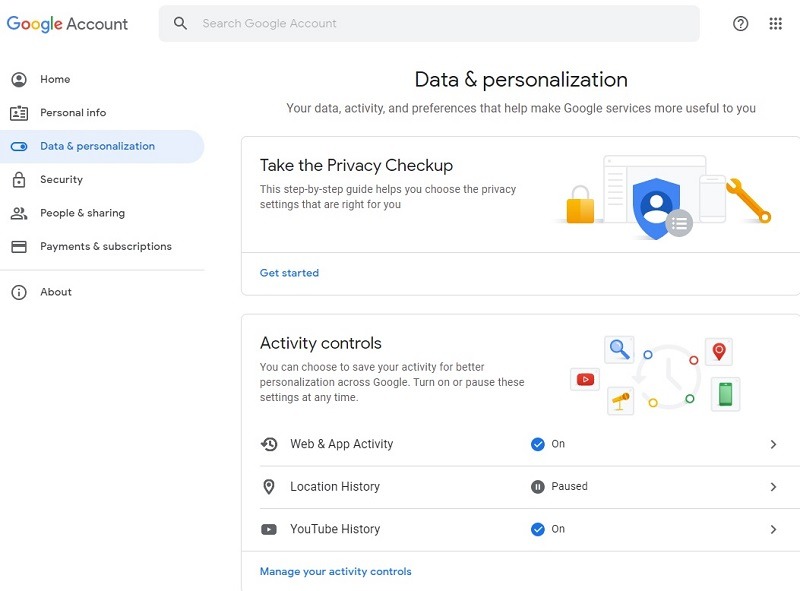Click Get started under Privacy Checkup
The width and height of the screenshot is (800, 591).
[x=290, y=272]
